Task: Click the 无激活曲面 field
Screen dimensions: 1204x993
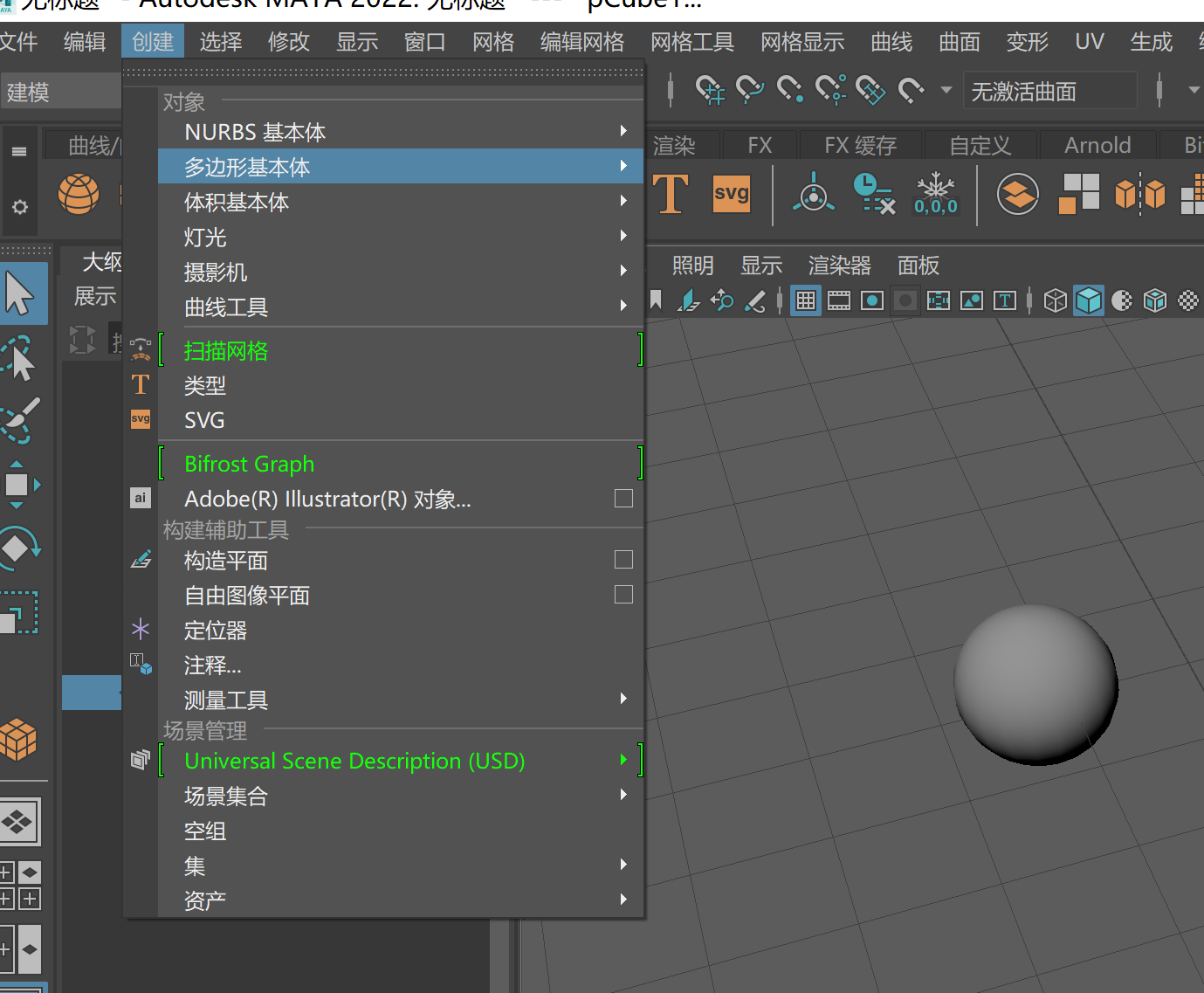Action: click(x=1050, y=90)
